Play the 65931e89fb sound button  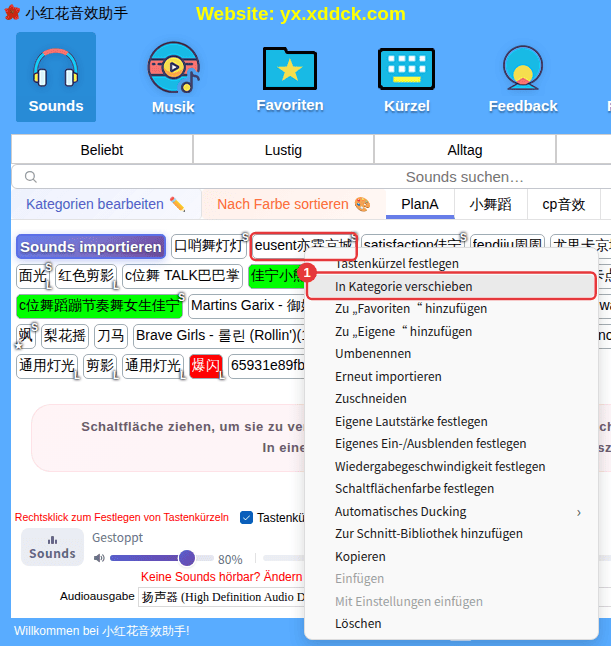(x=267, y=366)
